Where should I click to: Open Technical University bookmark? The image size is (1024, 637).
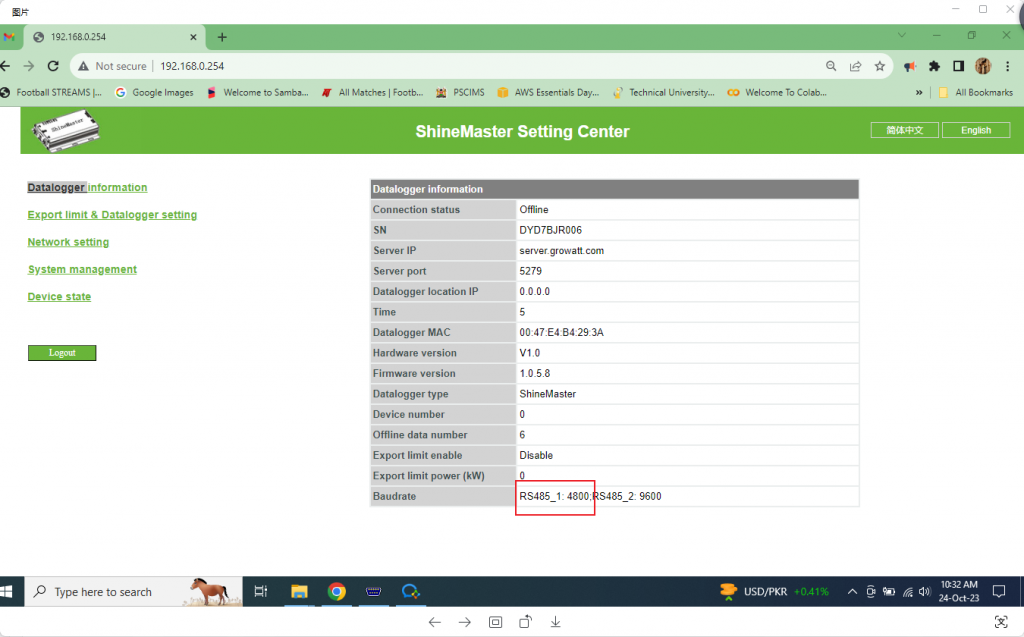[664, 93]
